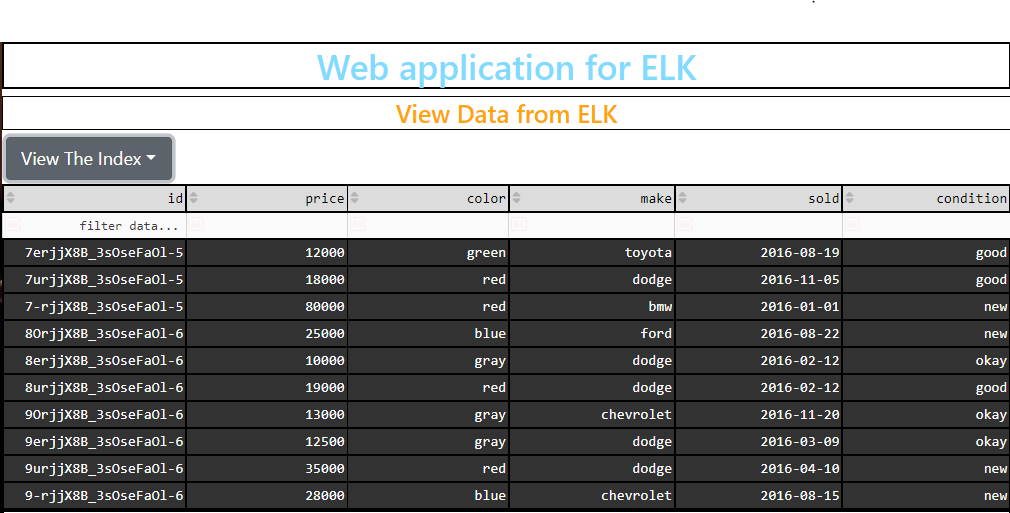The width and height of the screenshot is (1010, 513).
Task: Select the bmw make cell
Action: (592, 307)
